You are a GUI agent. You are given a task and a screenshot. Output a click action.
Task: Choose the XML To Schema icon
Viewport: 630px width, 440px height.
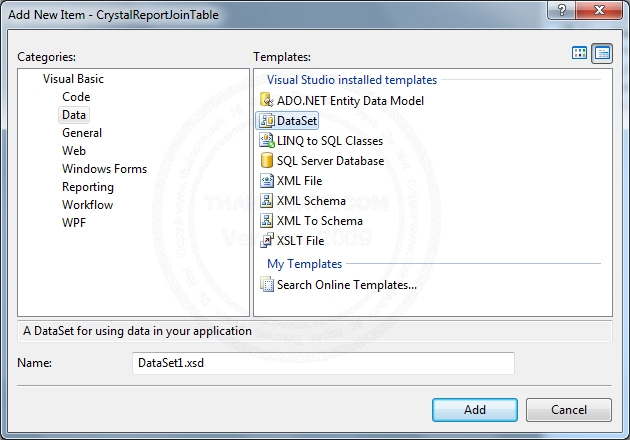click(267, 221)
